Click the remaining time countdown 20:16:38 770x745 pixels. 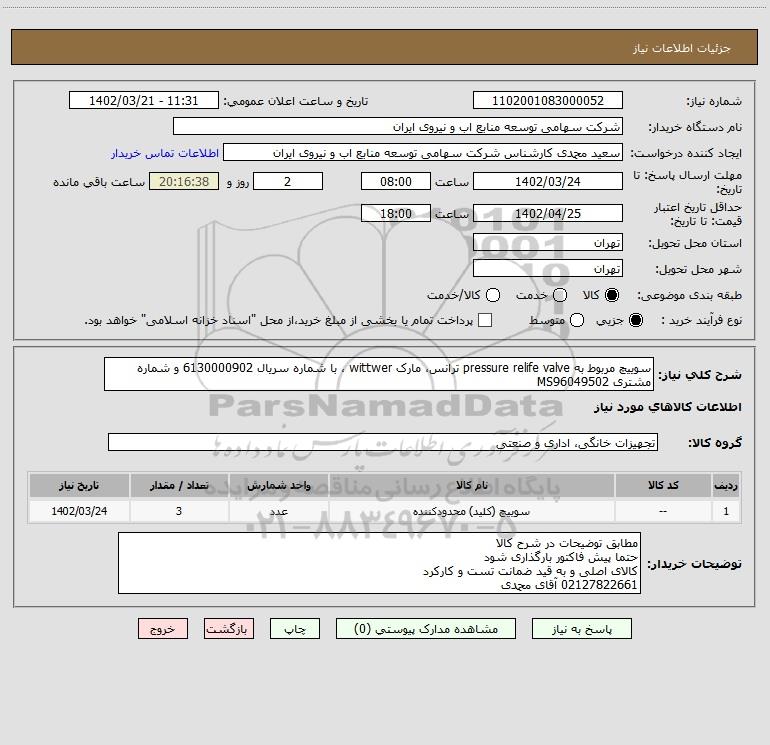184,181
